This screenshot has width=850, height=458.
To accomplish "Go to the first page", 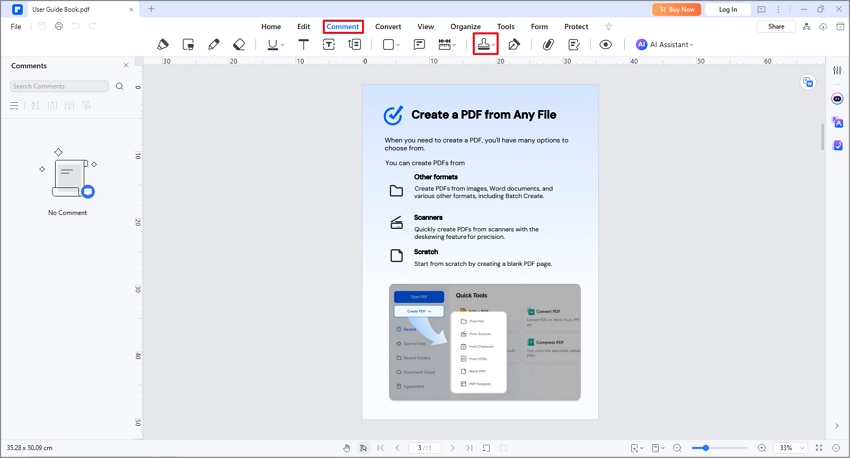I will click(x=380, y=448).
